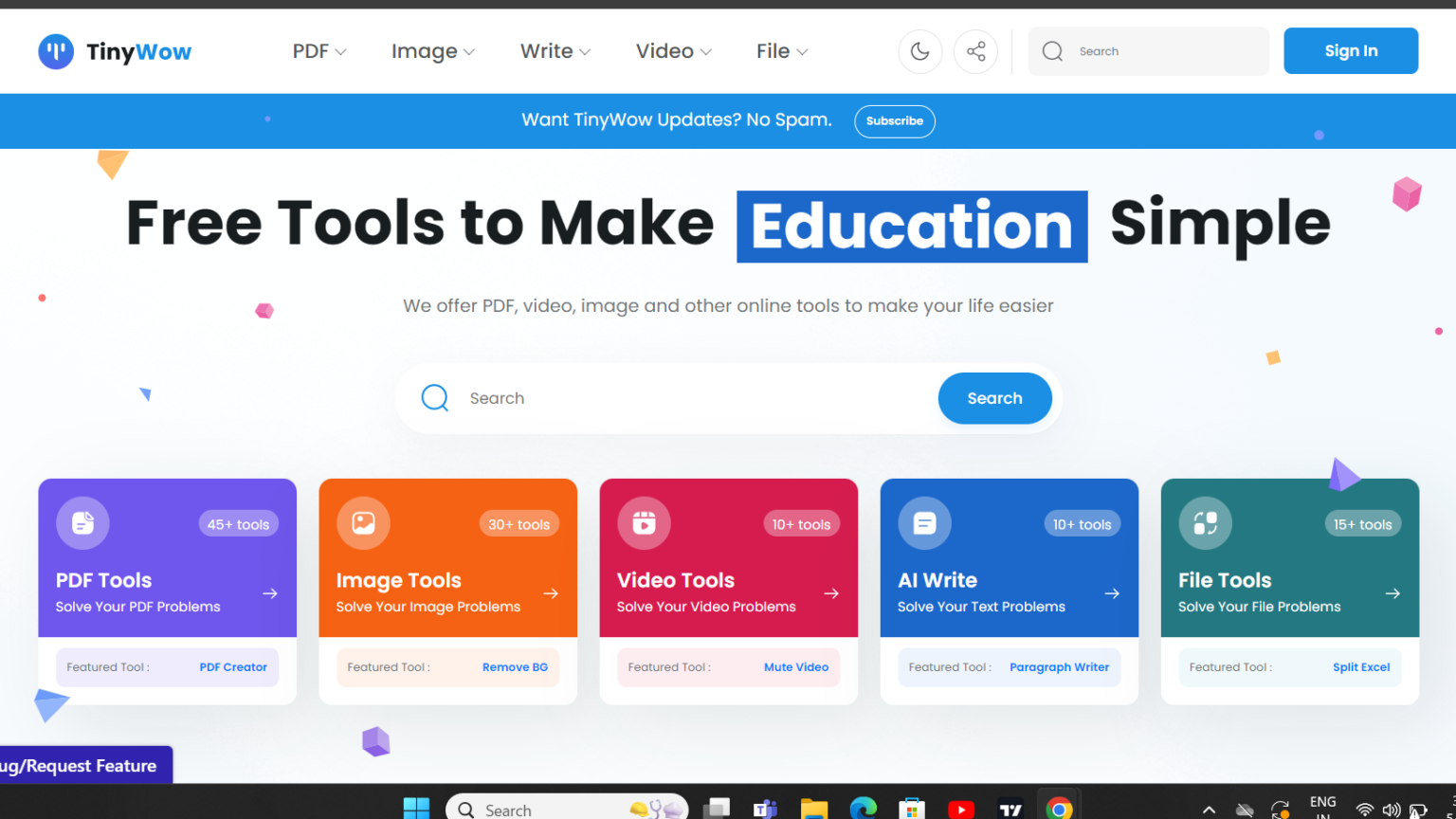Select the PDF Tools card title

coord(103,580)
